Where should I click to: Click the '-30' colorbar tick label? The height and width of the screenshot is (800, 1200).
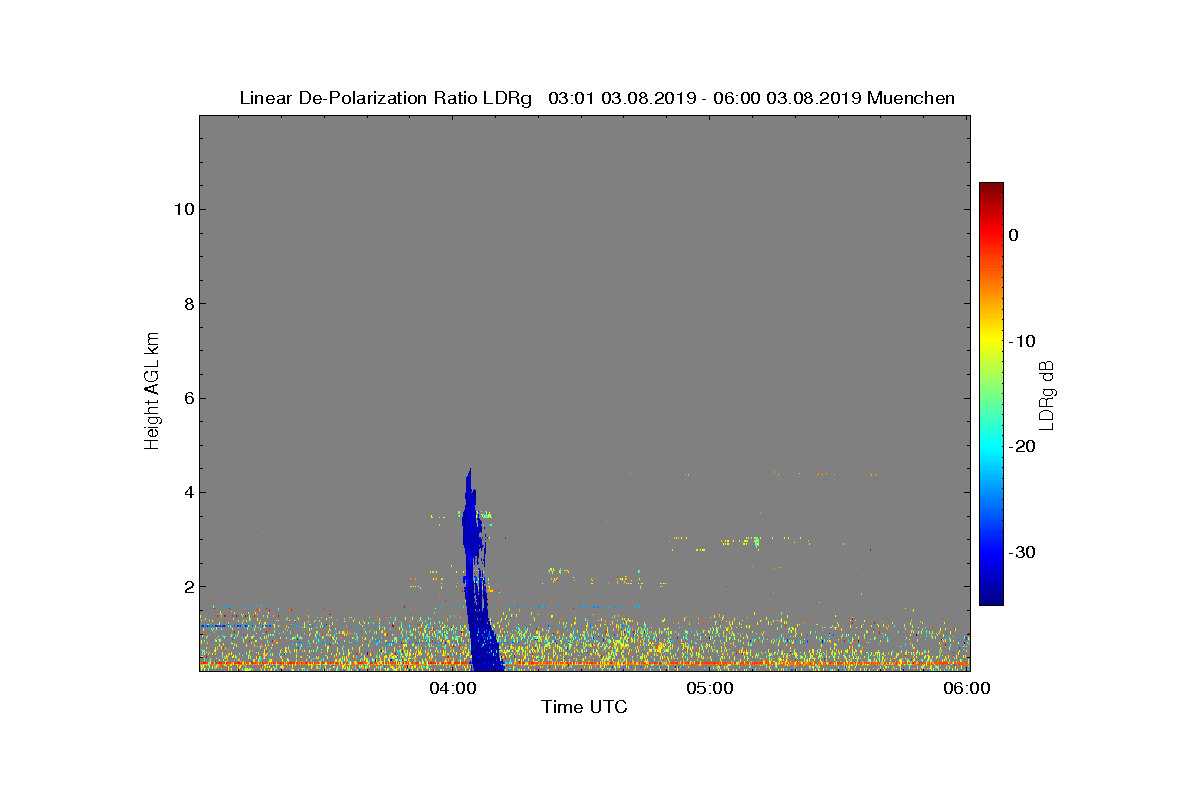(1021, 552)
